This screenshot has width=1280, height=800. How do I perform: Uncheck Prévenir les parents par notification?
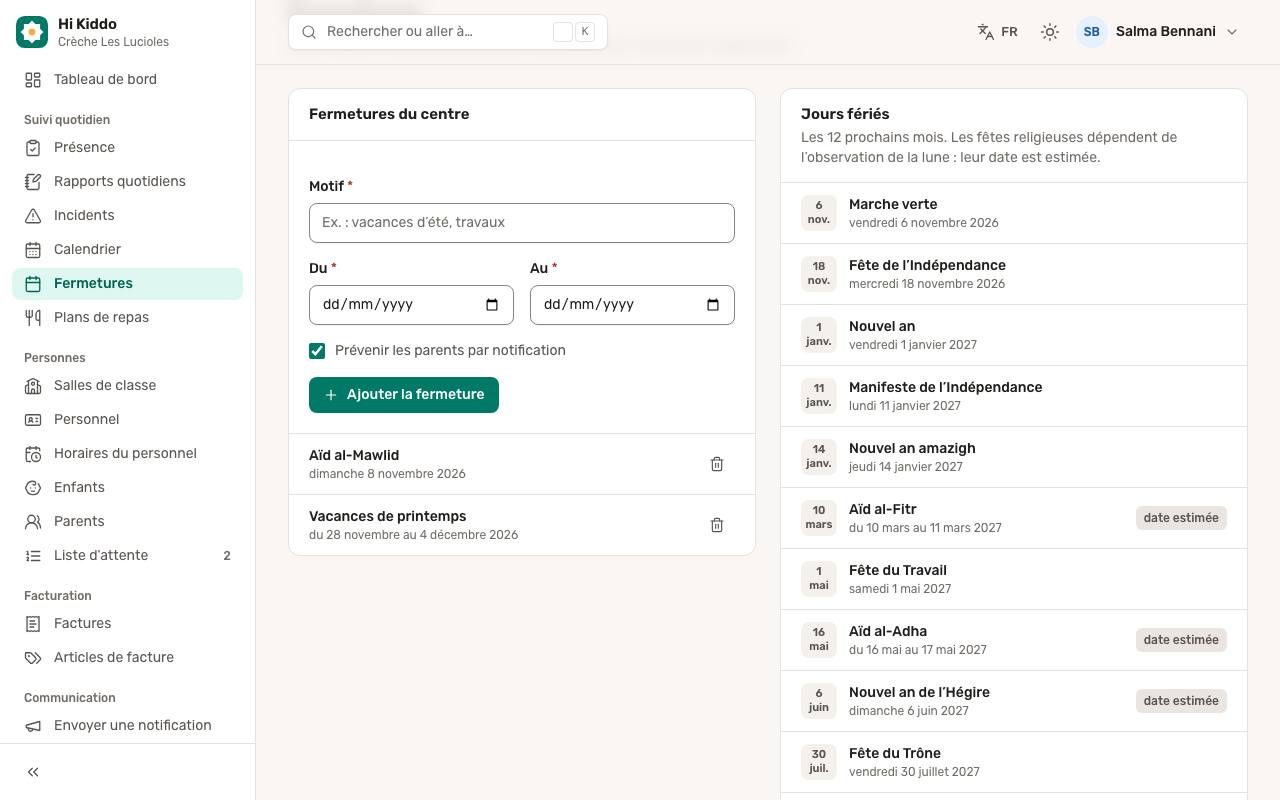click(x=317, y=351)
